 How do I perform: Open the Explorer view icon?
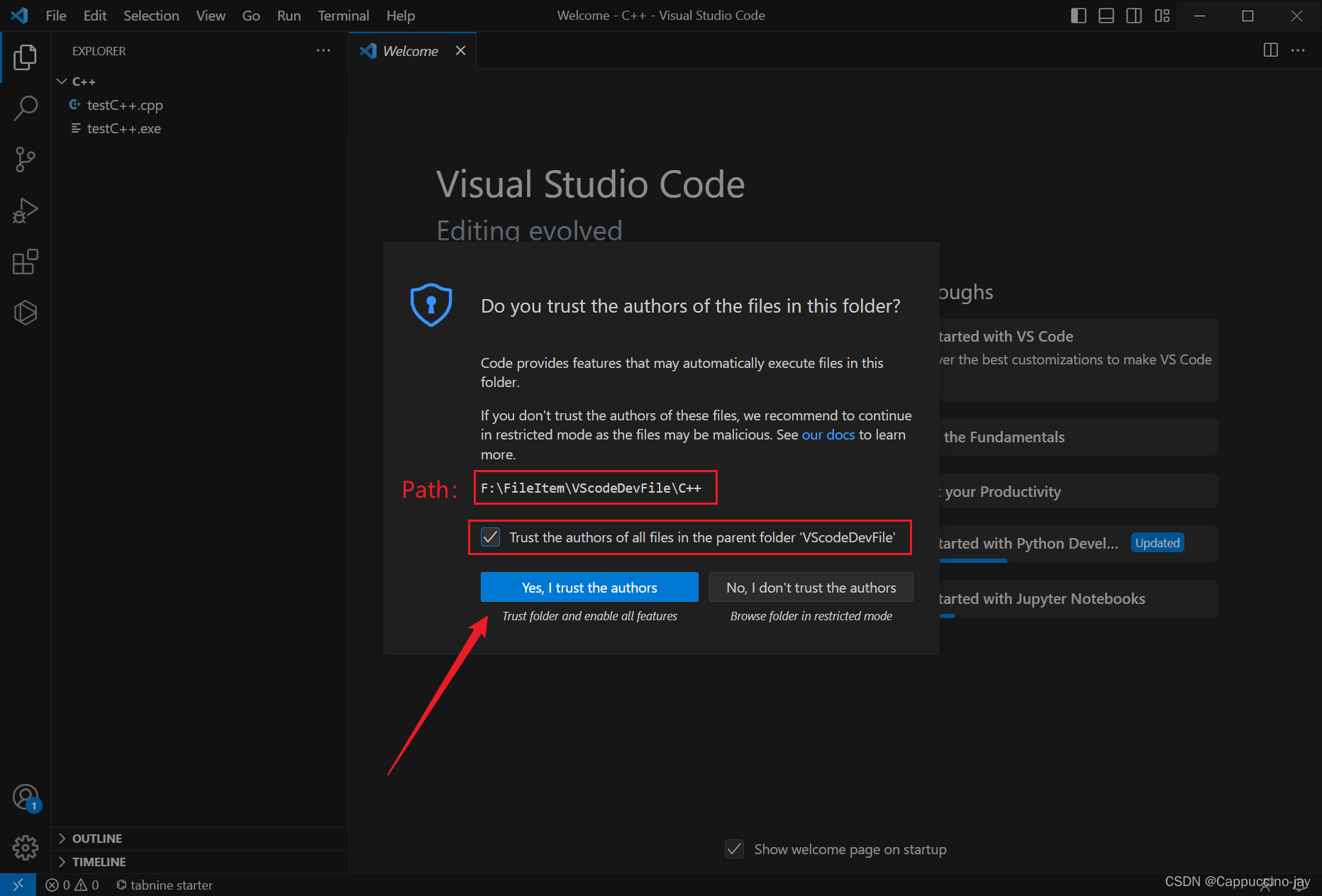pyautogui.click(x=26, y=57)
